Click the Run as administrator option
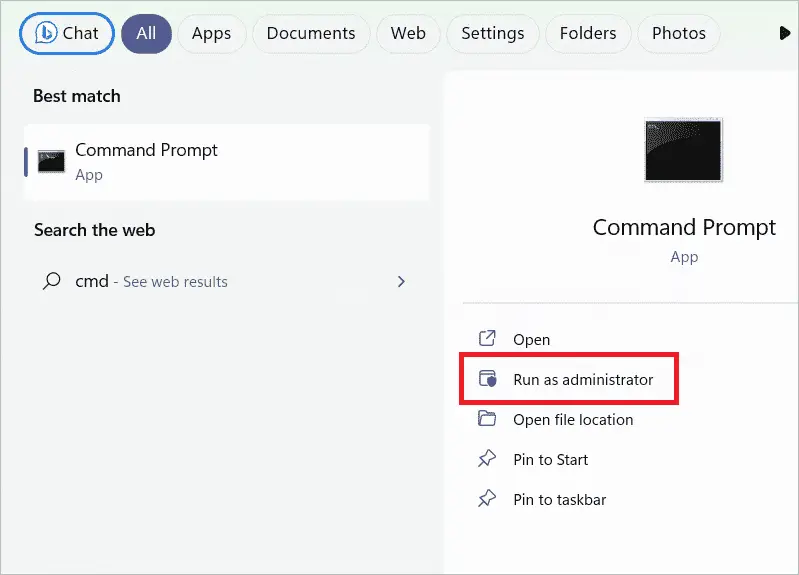The width and height of the screenshot is (799, 575). coord(569,379)
